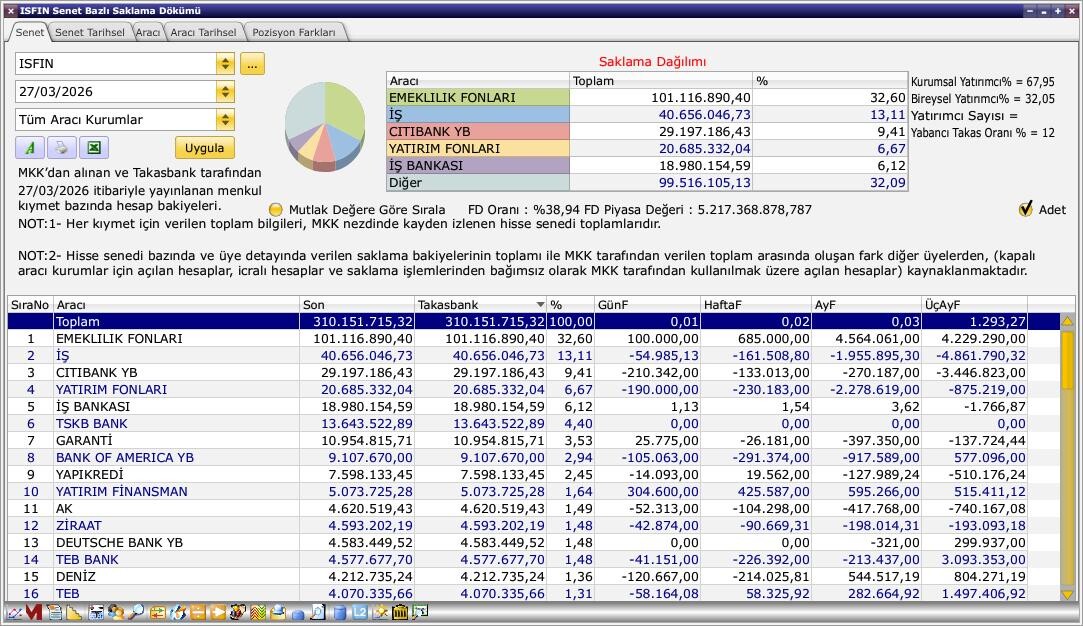Viewport: 1083px width, 626px height.
Task: Click the bank building icon in bottom toolbar
Action: pos(400,612)
